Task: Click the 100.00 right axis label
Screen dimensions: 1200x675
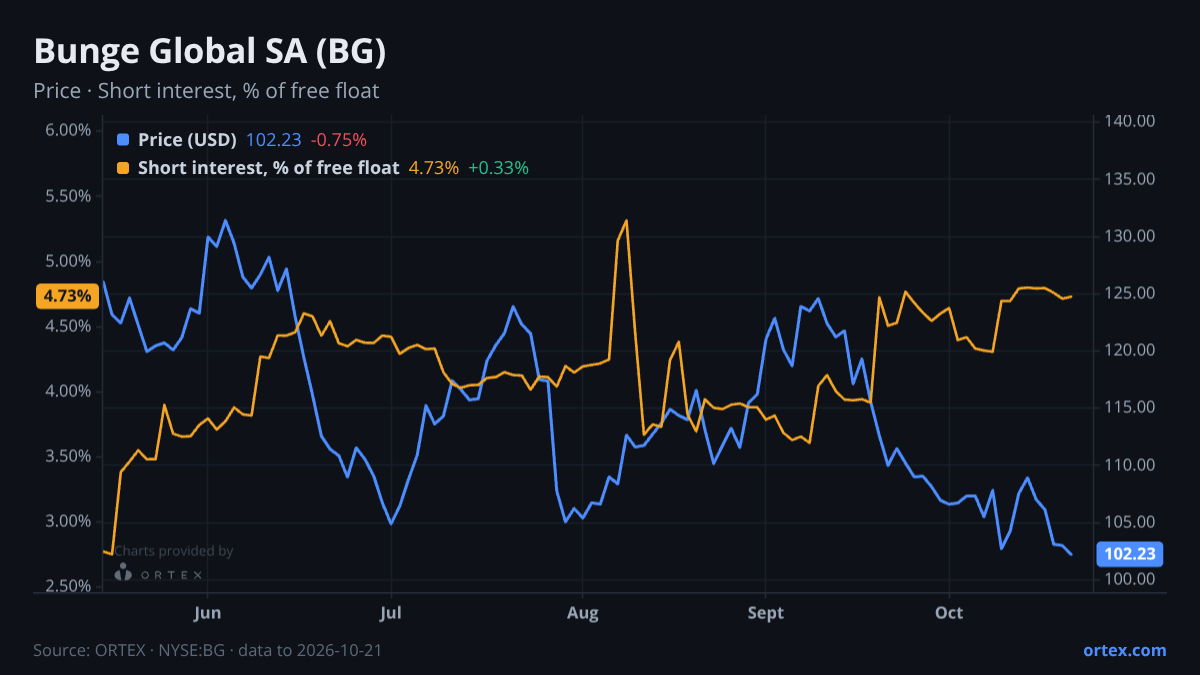Action: click(1130, 579)
